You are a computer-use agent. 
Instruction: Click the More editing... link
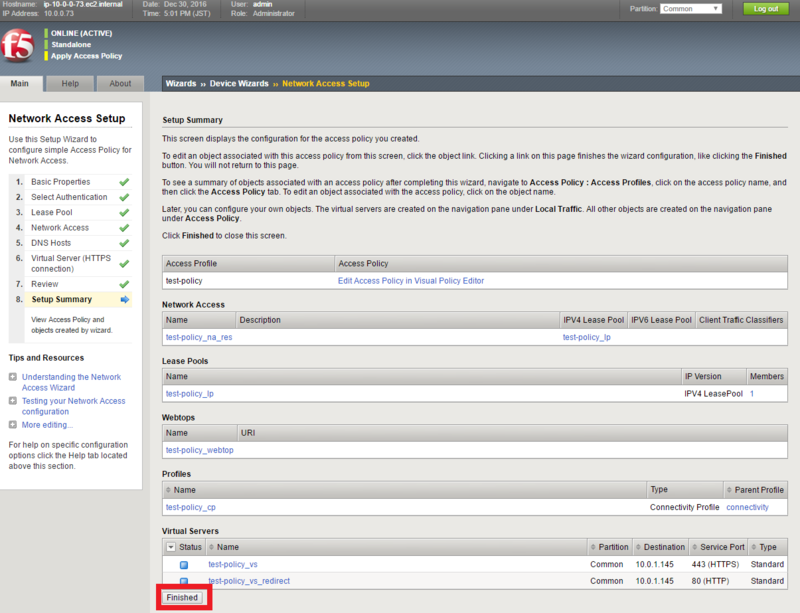(x=47, y=425)
